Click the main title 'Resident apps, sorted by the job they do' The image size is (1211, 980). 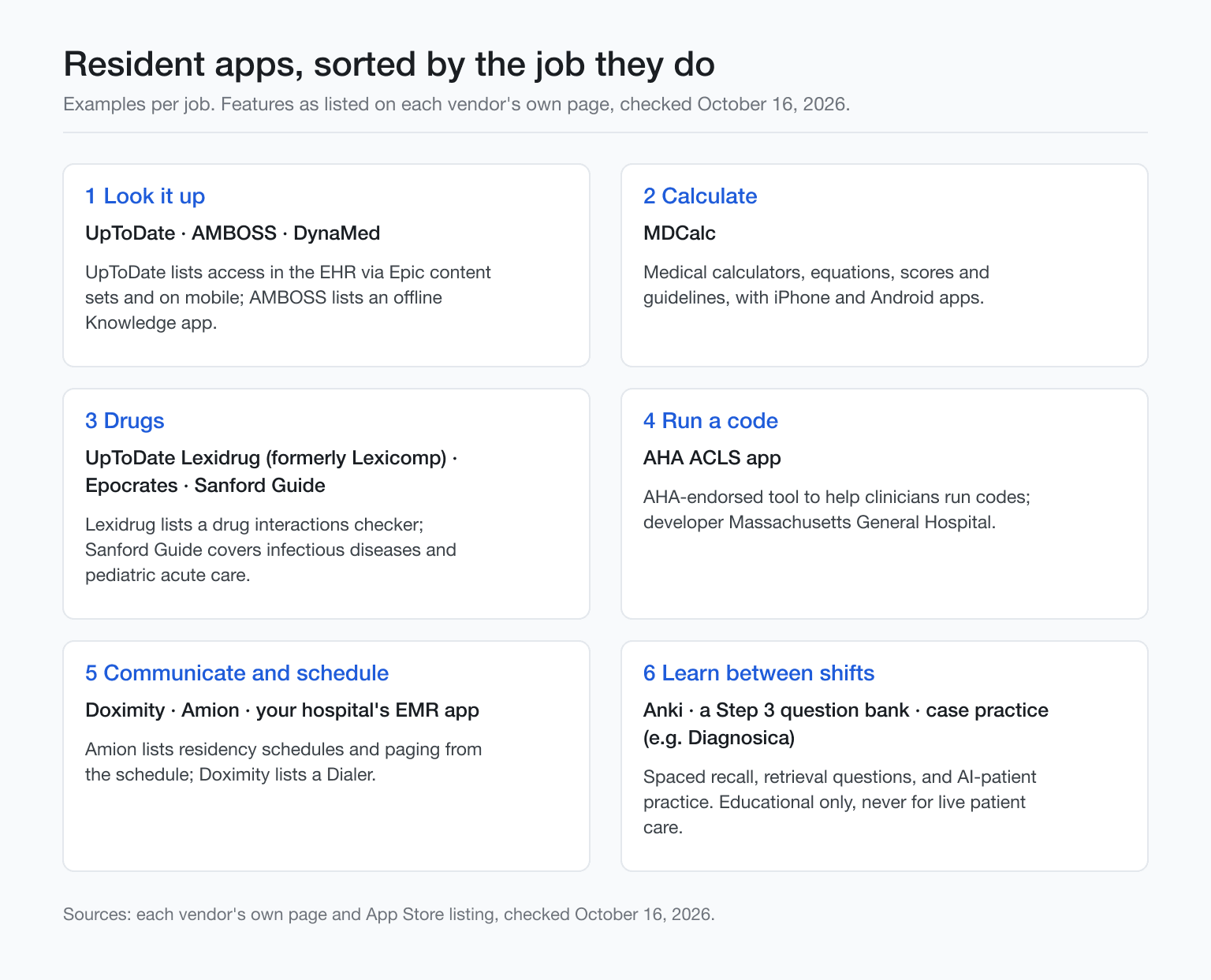coord(389,64)
